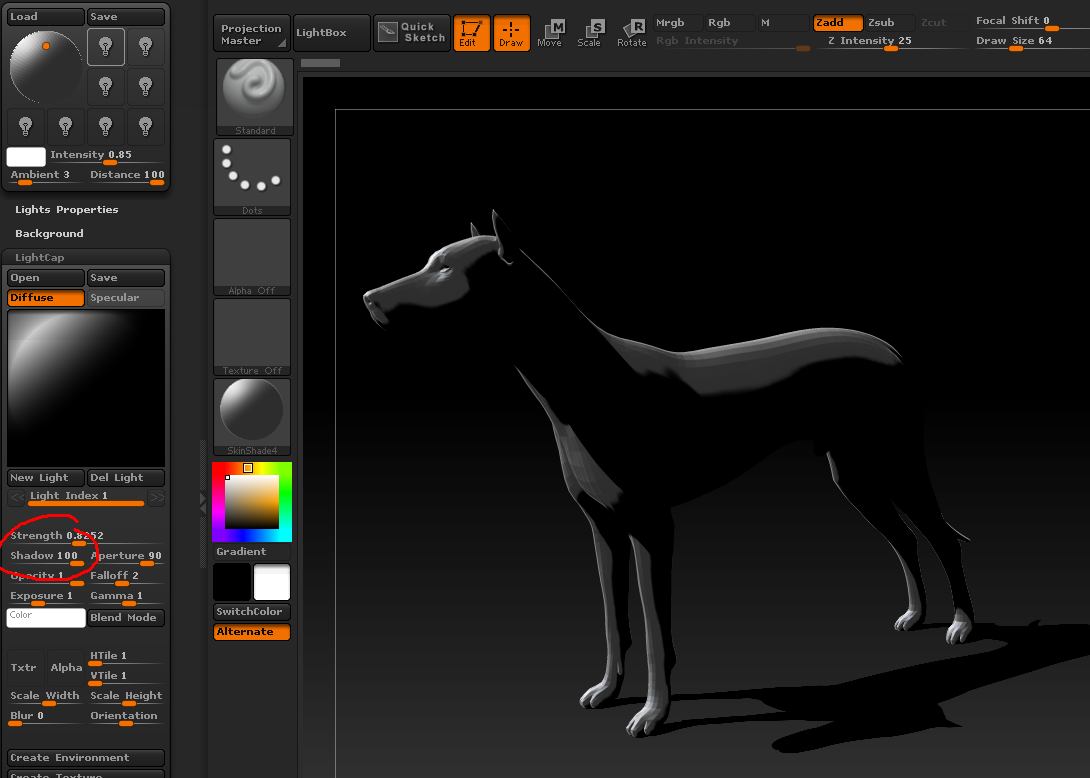Open Projection Master
This screenshot has width=1090, height=778.
(x=252, y=33)
